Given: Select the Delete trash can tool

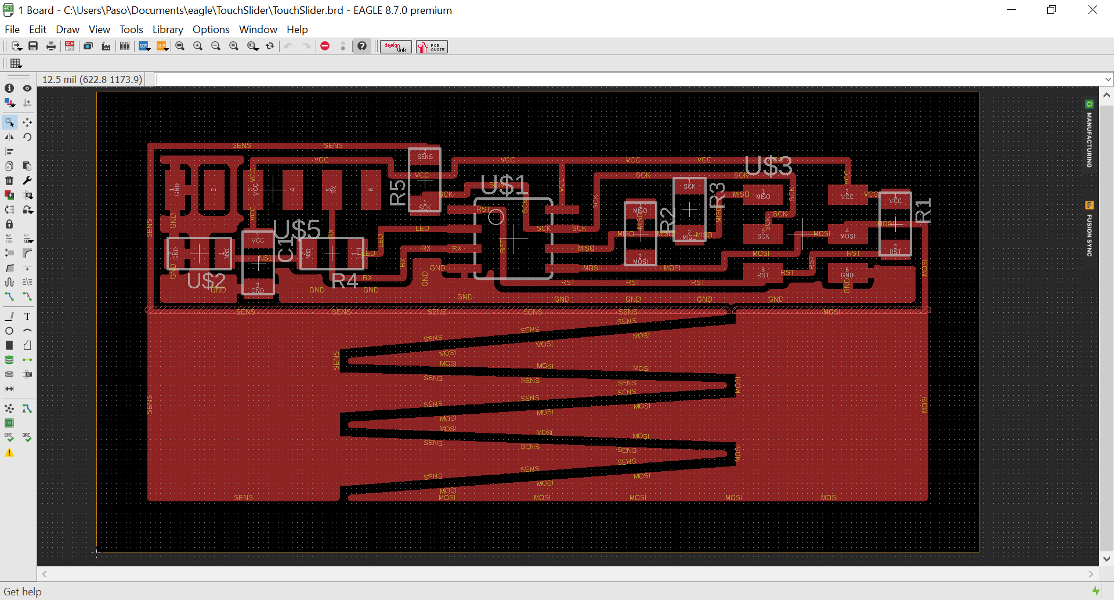Looking at the screenshot, I should pos(9,180).
